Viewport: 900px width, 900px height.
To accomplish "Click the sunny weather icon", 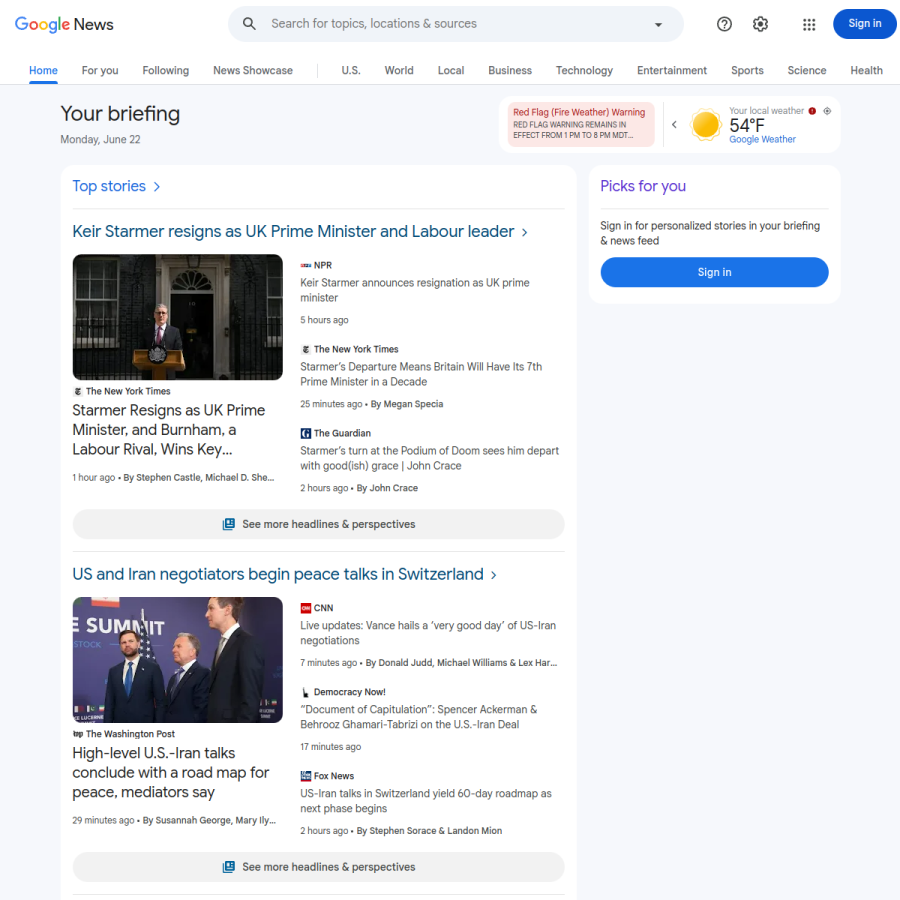I will point(705,125).
